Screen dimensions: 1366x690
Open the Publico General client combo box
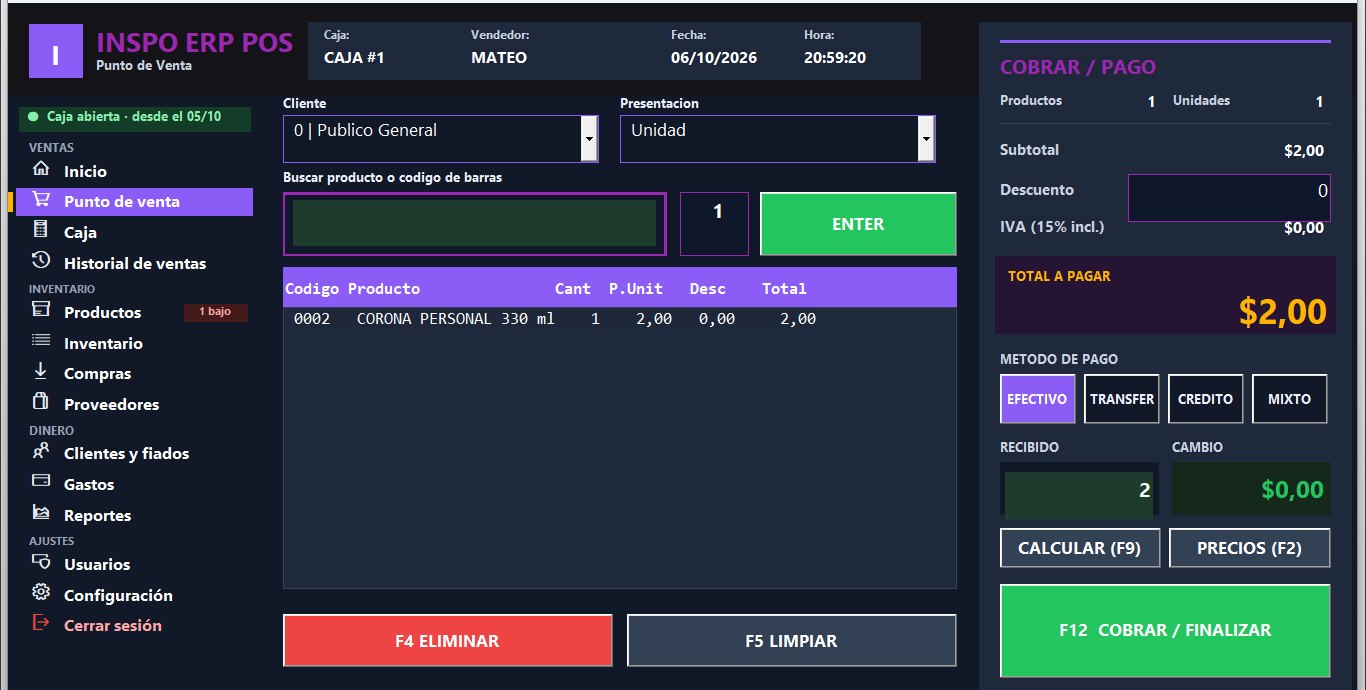(440, 139)
